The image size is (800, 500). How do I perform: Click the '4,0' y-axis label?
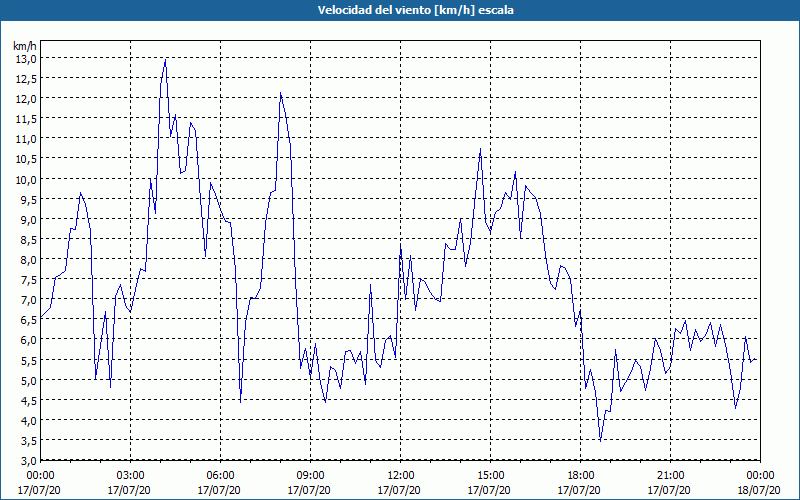coord(28,420)
